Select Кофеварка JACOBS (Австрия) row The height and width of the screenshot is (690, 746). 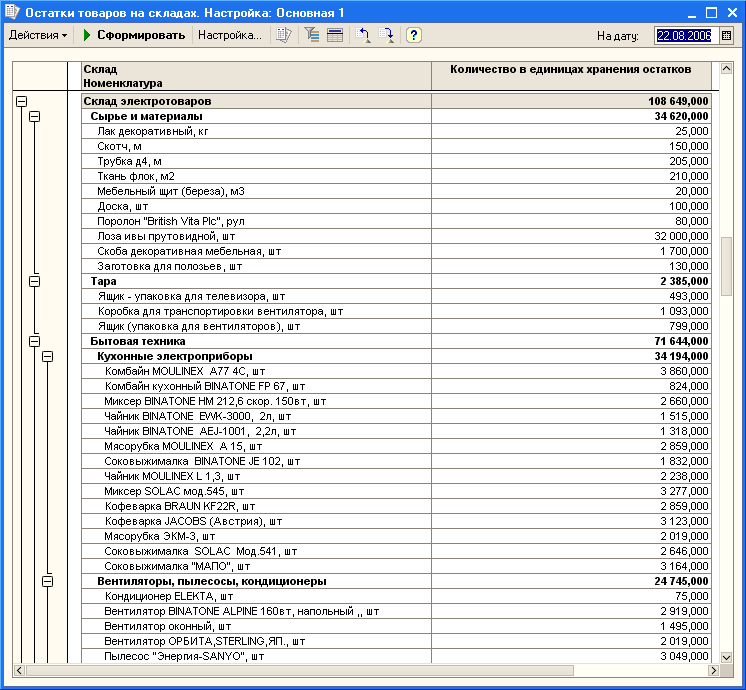(x=397, y=521)
